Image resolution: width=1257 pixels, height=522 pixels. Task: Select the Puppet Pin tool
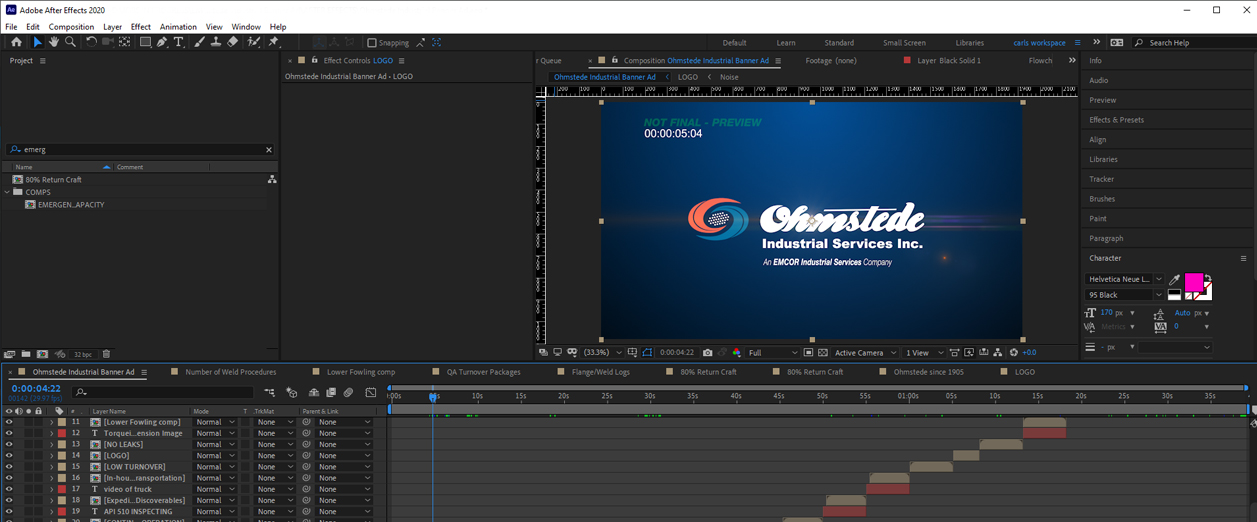pos(273,42)
